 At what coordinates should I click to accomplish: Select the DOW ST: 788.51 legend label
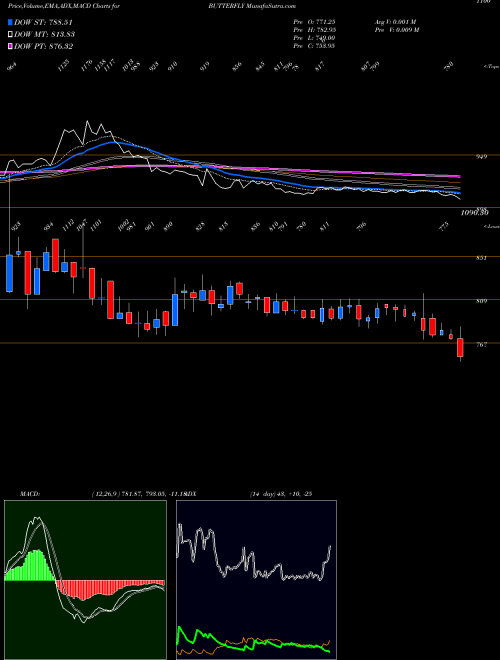(44, 23)
